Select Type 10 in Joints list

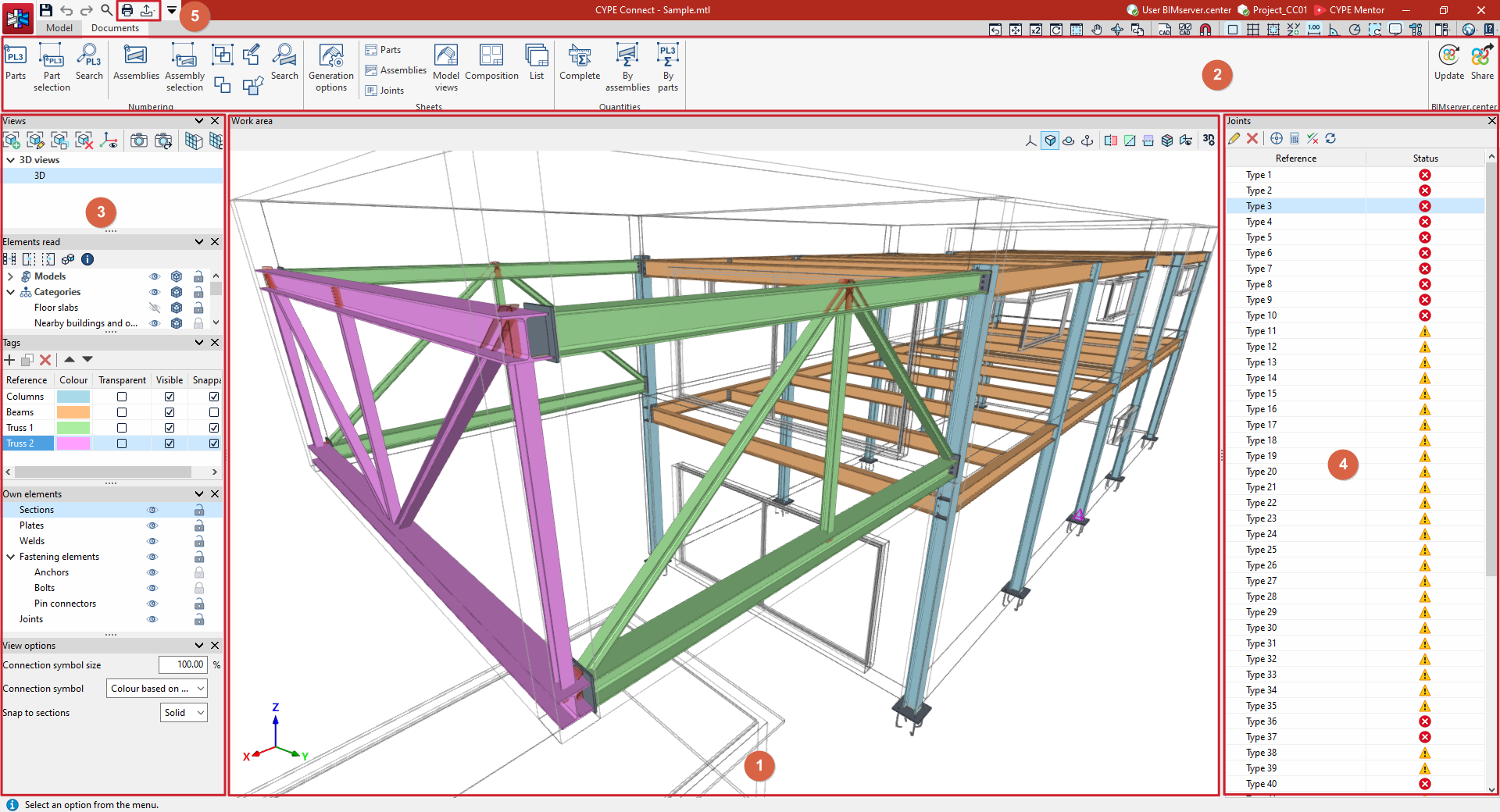pos(1355,315)
